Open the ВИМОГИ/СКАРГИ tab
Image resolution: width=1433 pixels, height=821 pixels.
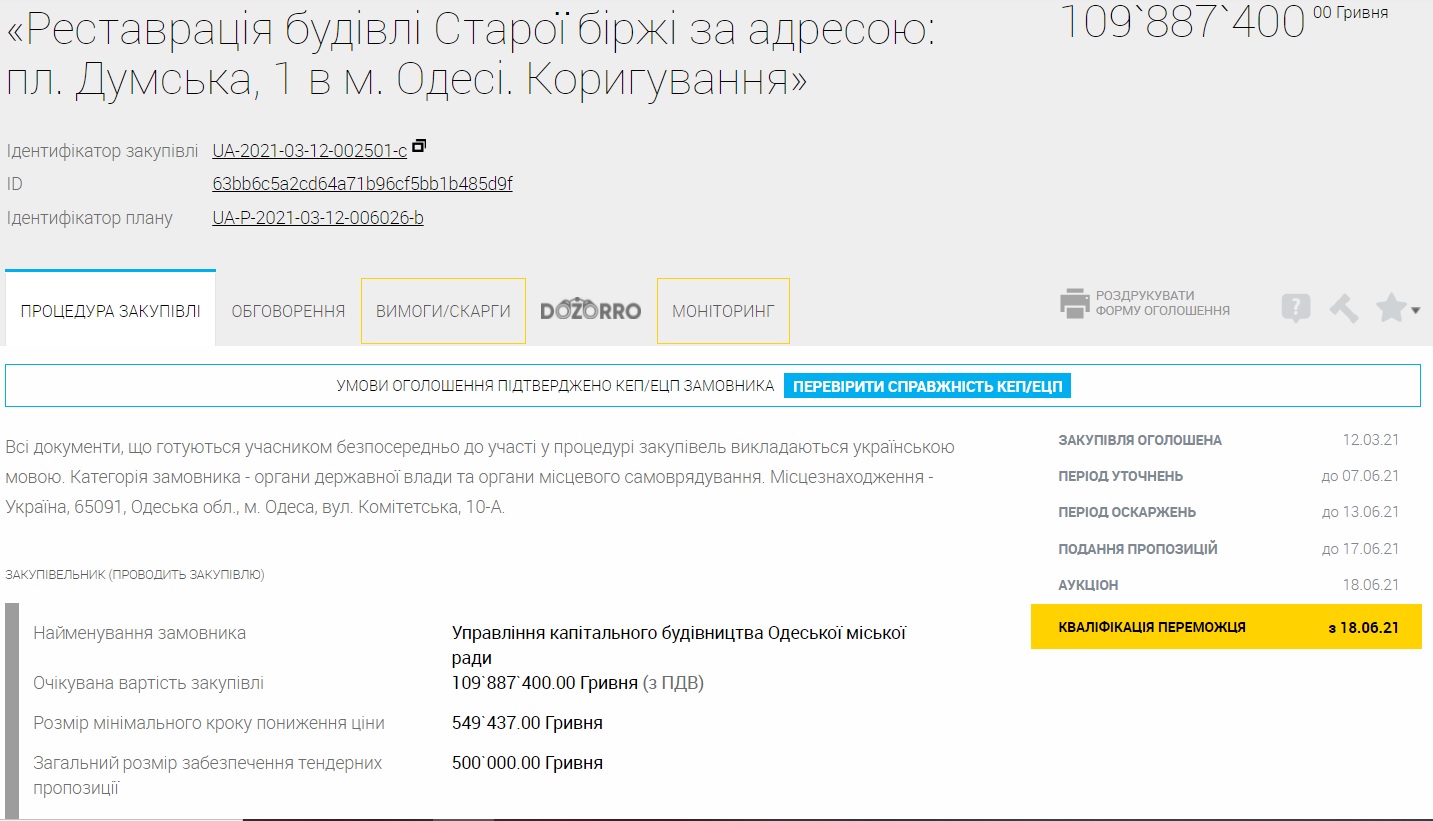pyautogui.click(x=443, y=311)
